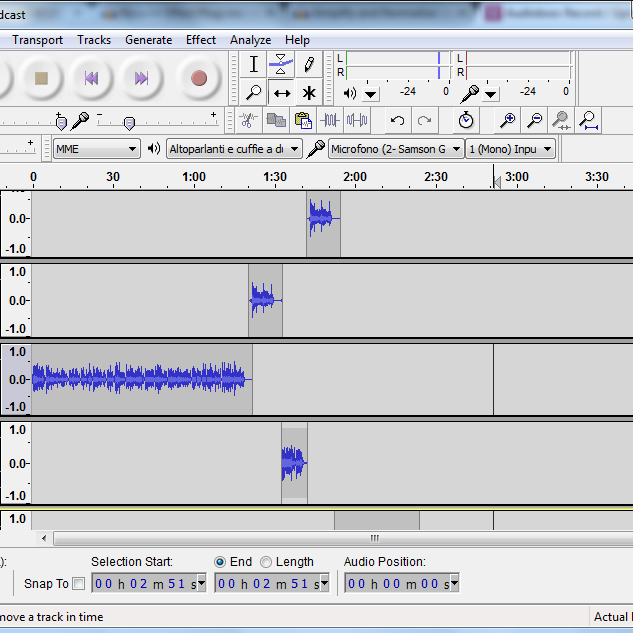633x633 pixels.
Task: Click the Stop playback button
Action: click(41, 78)
